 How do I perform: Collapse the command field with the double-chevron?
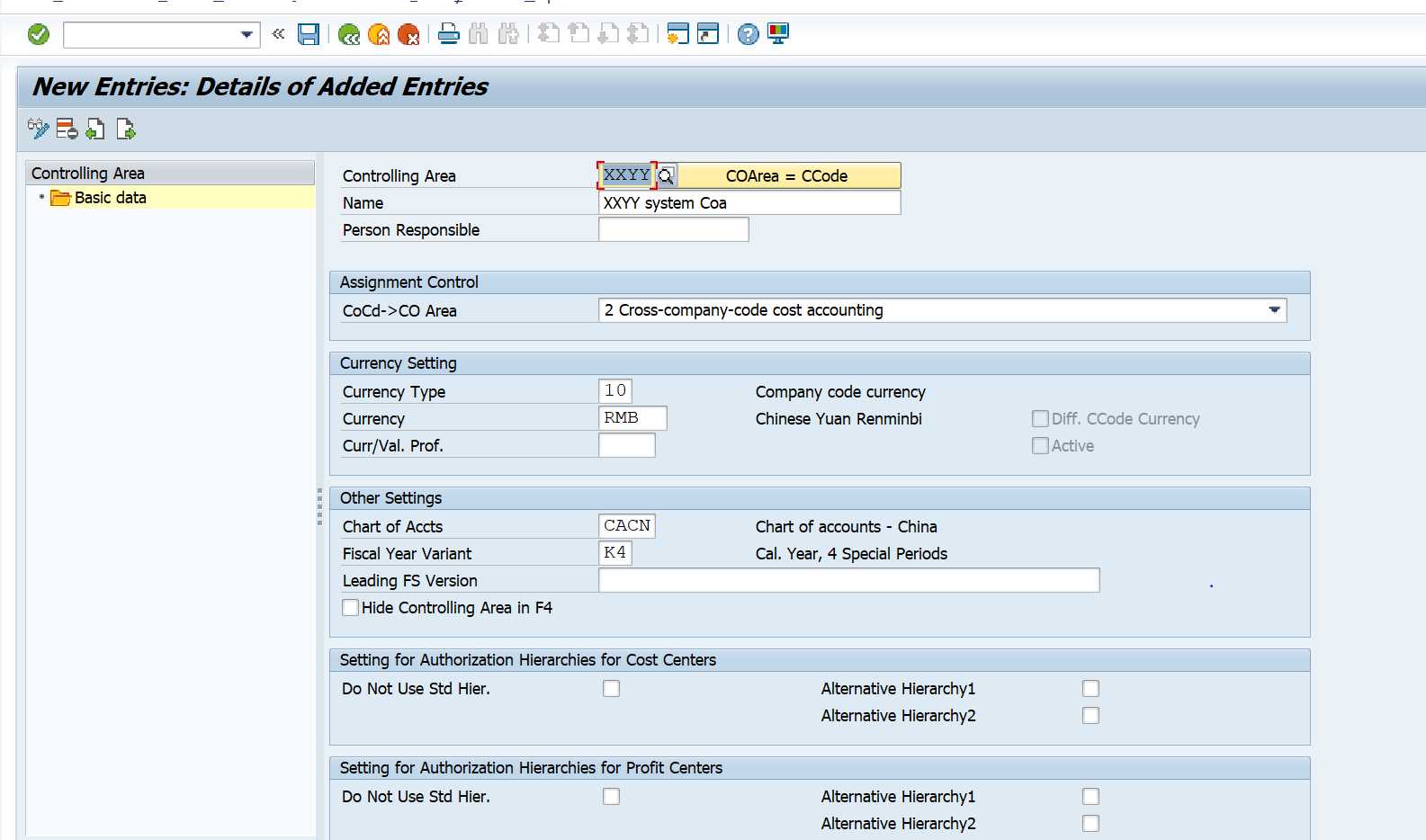pyautogui.click(x=278, y=34)
